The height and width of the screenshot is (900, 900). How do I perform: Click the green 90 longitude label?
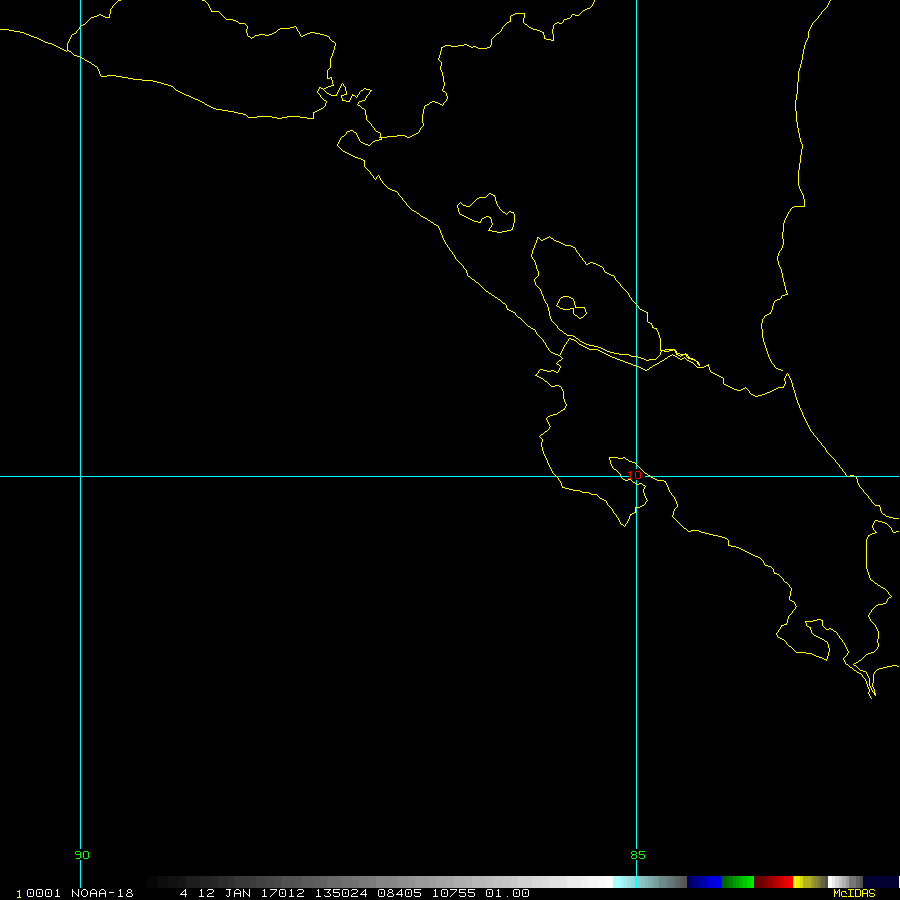coord(82,855)
